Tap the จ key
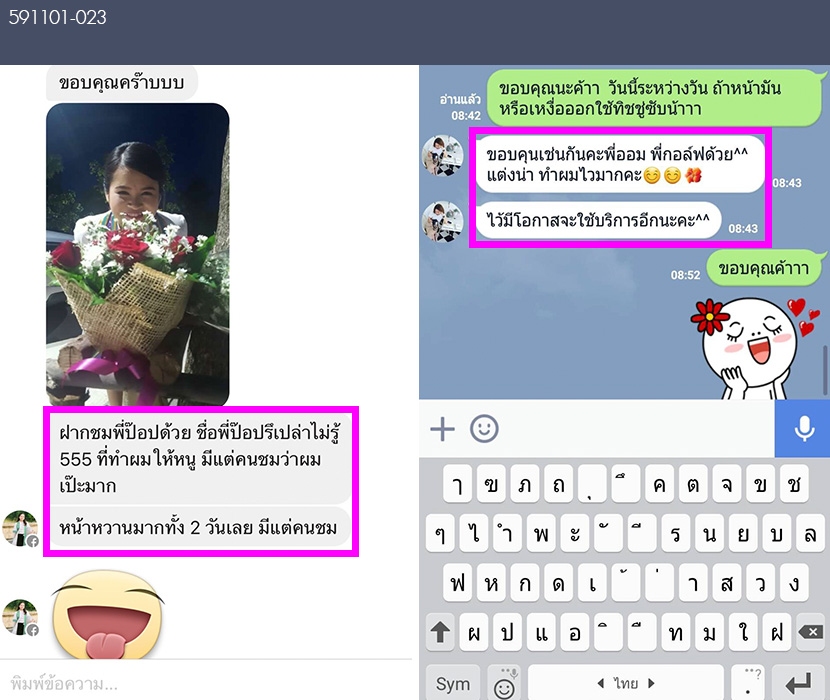 pos(727,483)
